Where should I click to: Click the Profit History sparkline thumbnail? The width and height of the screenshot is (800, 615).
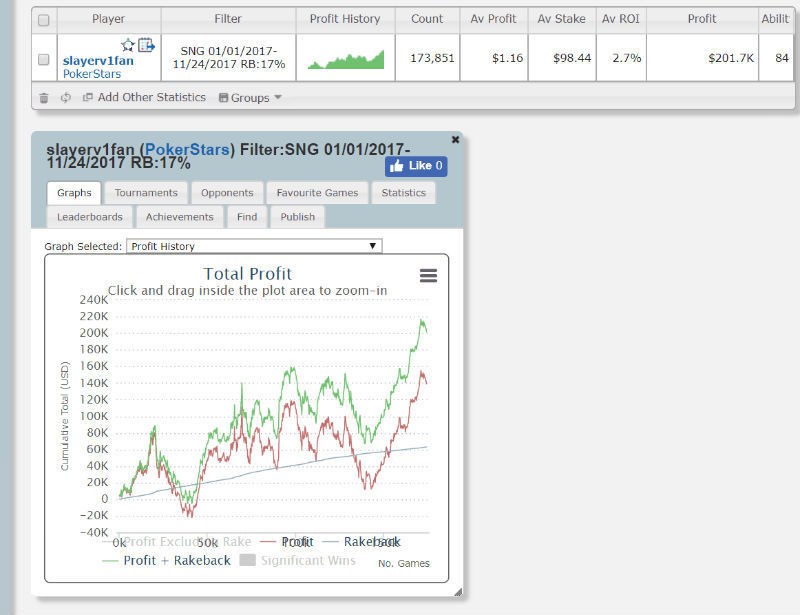[346, 60]
